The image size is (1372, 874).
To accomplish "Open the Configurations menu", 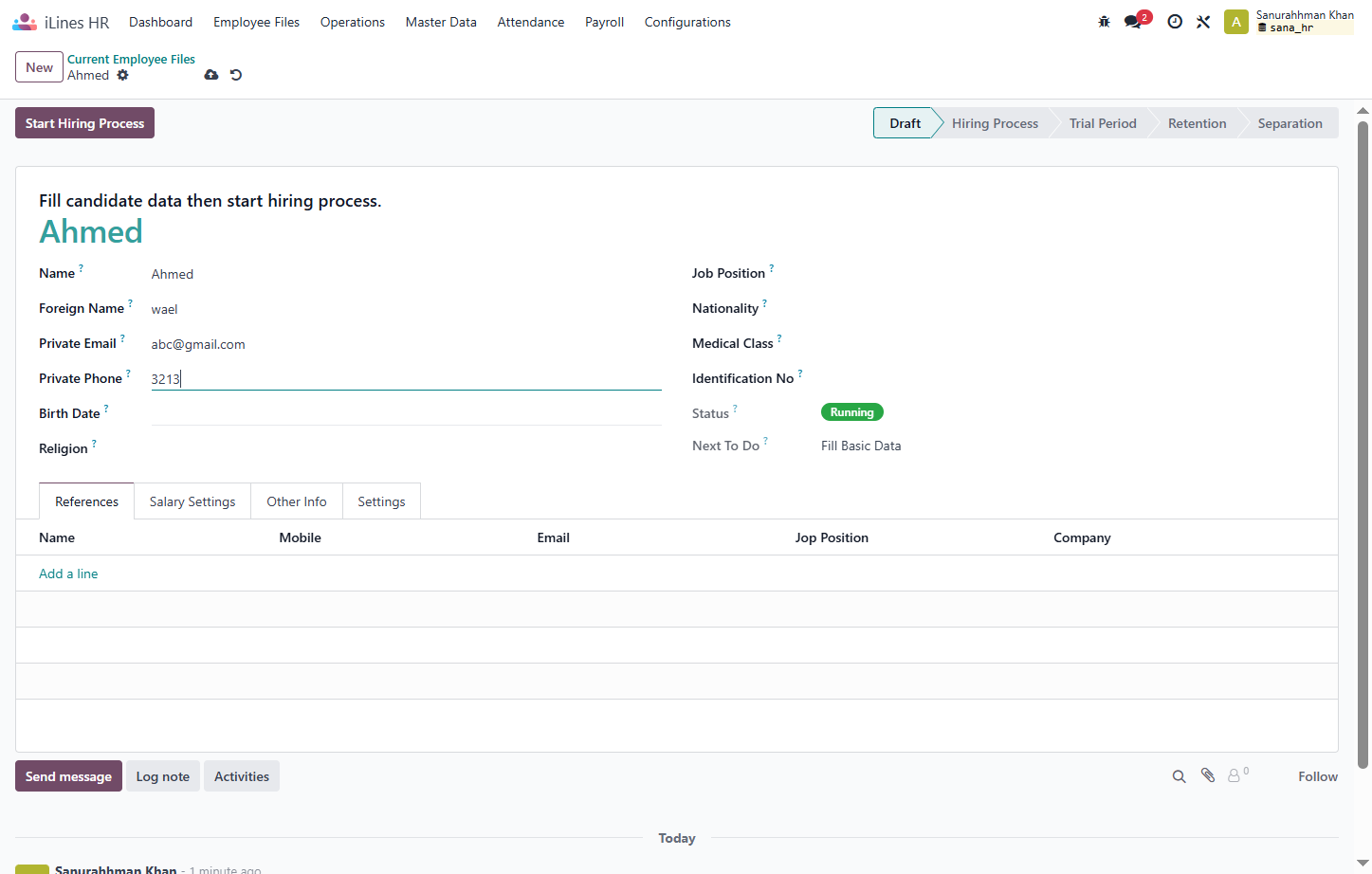I will point(687,22).
